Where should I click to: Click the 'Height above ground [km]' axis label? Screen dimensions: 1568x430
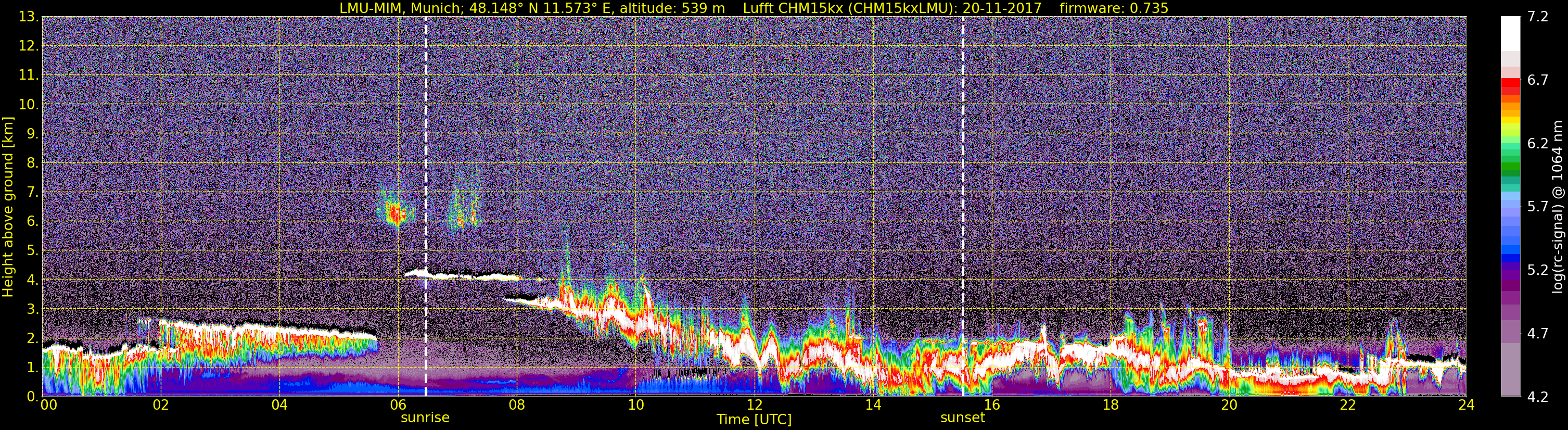coord(8,207)
